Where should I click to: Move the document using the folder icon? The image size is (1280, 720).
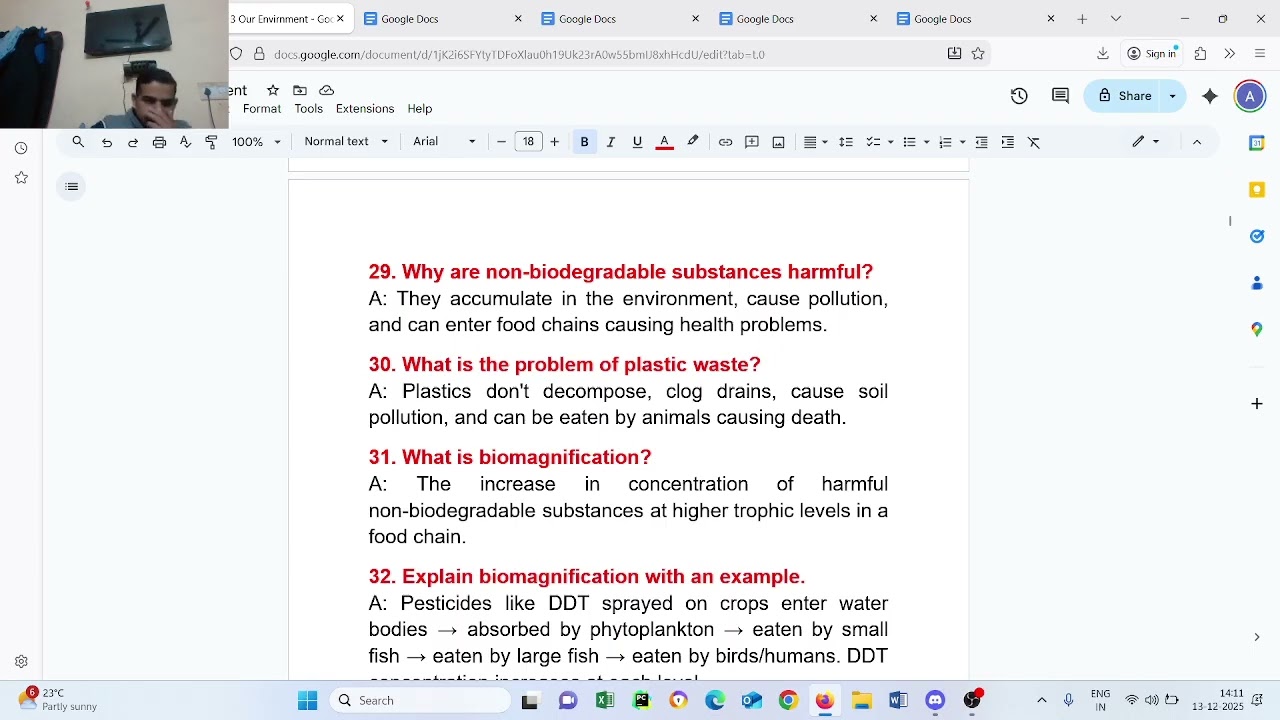pos(299,90)
